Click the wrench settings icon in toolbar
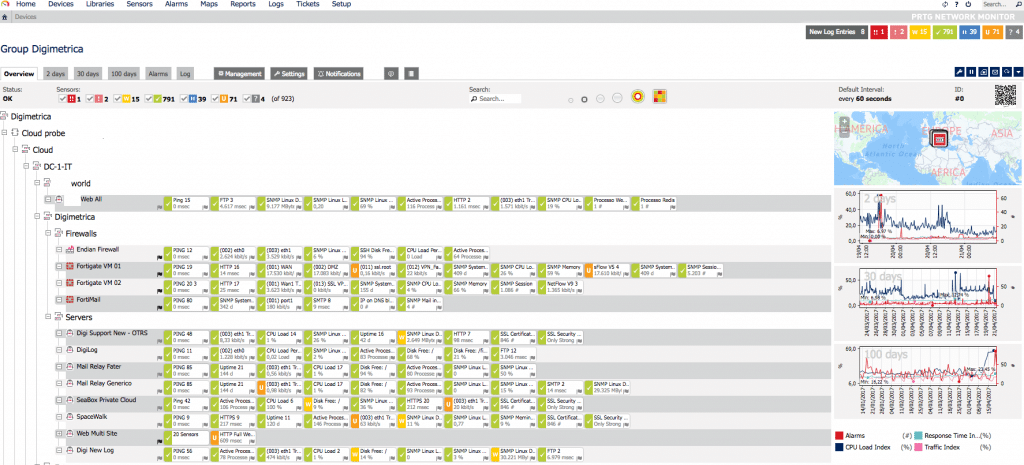Screen dimensions: 1024x465 click(x=959, y=73)
